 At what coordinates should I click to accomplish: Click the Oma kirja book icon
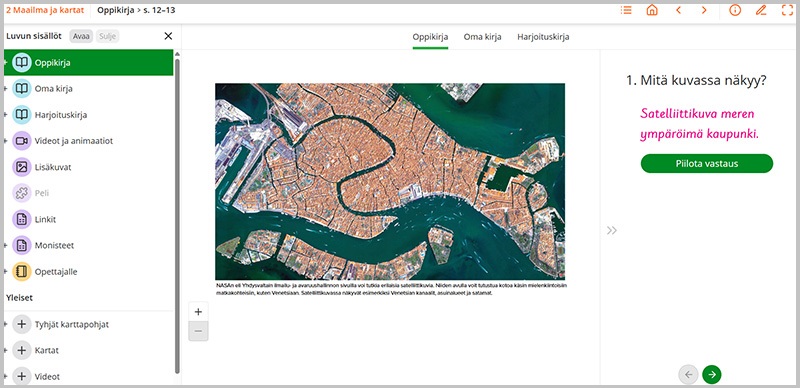click(x=21, y=89)
